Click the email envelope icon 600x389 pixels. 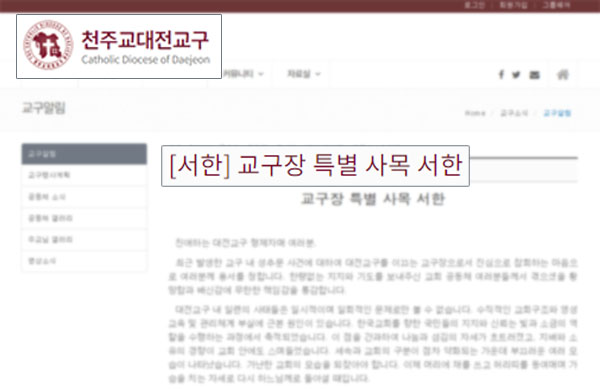[535, 75]
